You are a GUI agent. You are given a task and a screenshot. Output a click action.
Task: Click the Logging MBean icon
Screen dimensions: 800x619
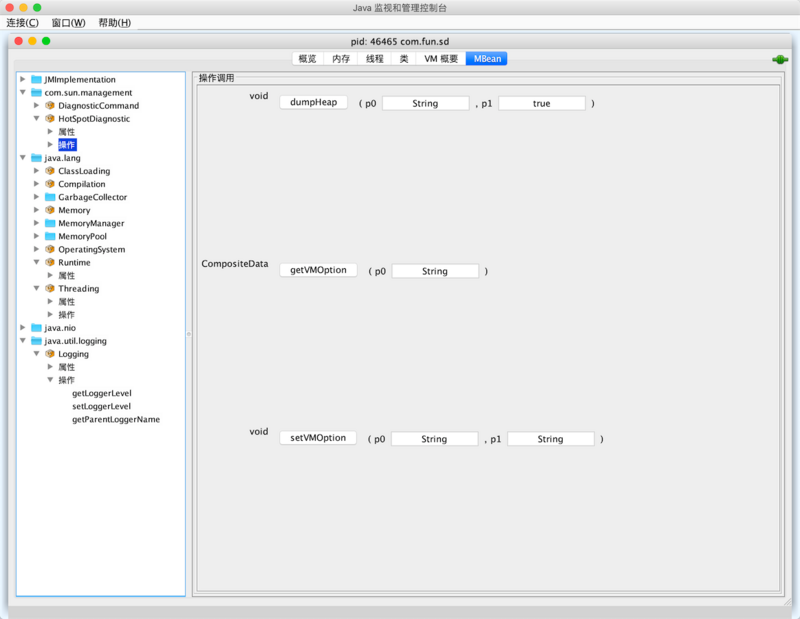tap(50, 354)
